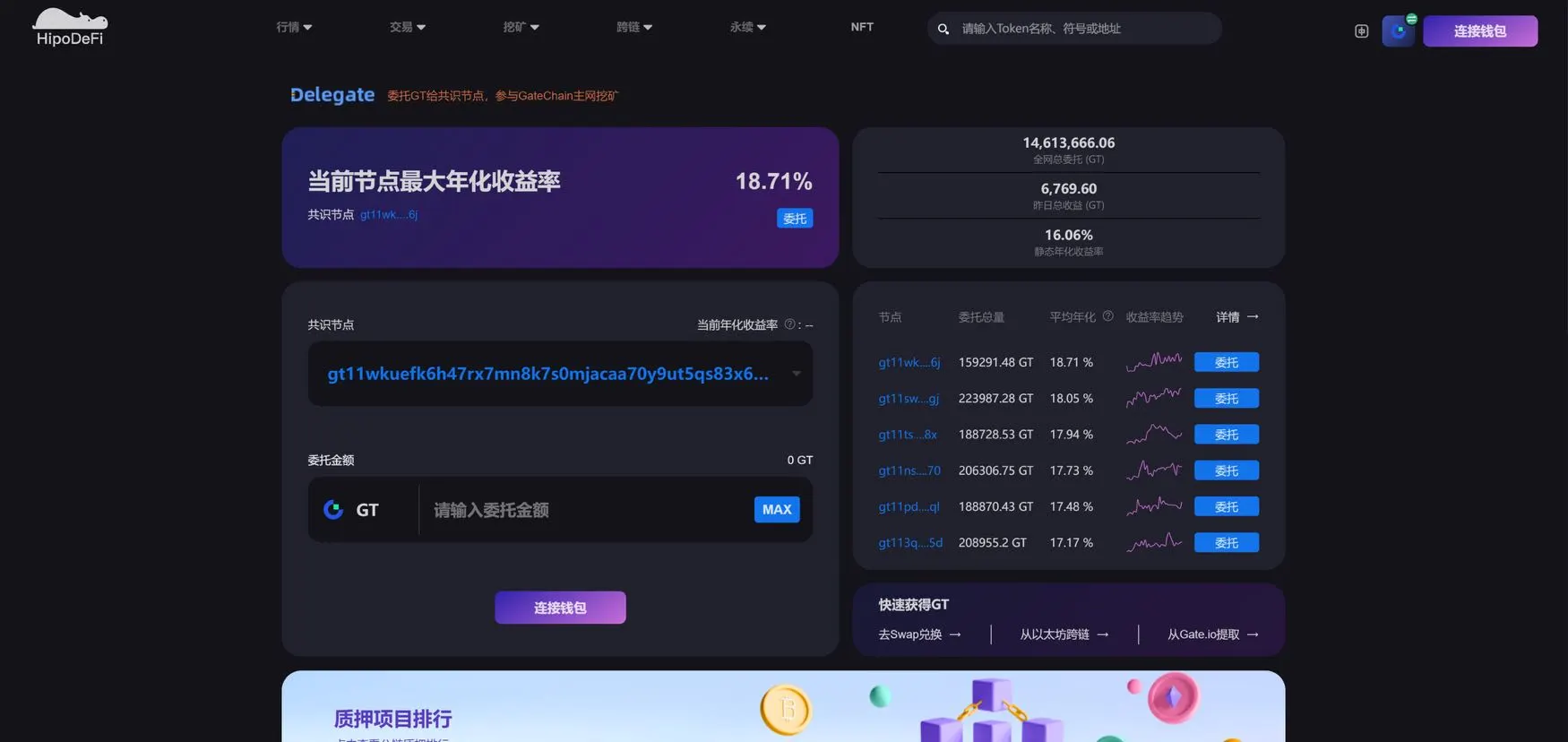Focus the token search input field
This screenshot has height=742, width=1568.
(x=1075, y=29)
